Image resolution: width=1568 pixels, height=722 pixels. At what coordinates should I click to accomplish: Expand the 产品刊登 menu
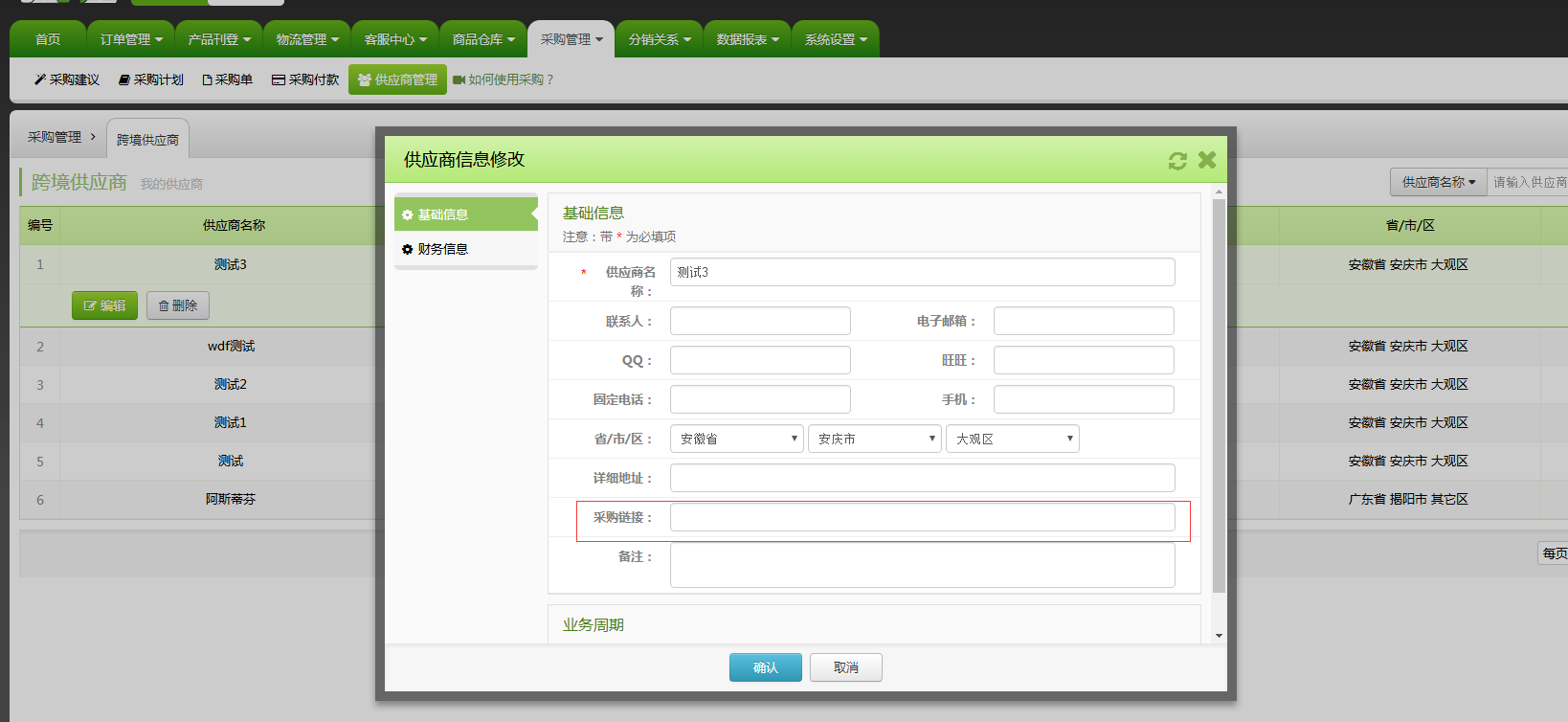point(219,39)
